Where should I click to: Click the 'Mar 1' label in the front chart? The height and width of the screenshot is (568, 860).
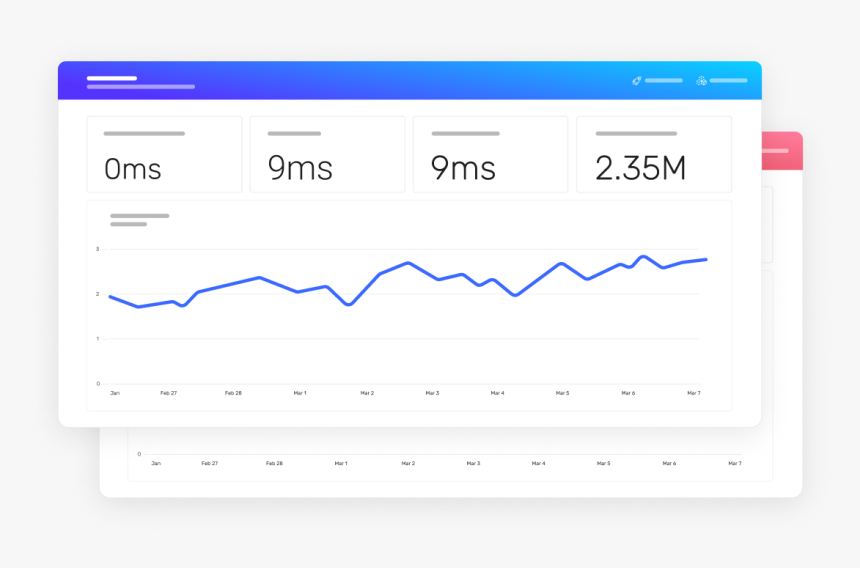pos(300,393)
